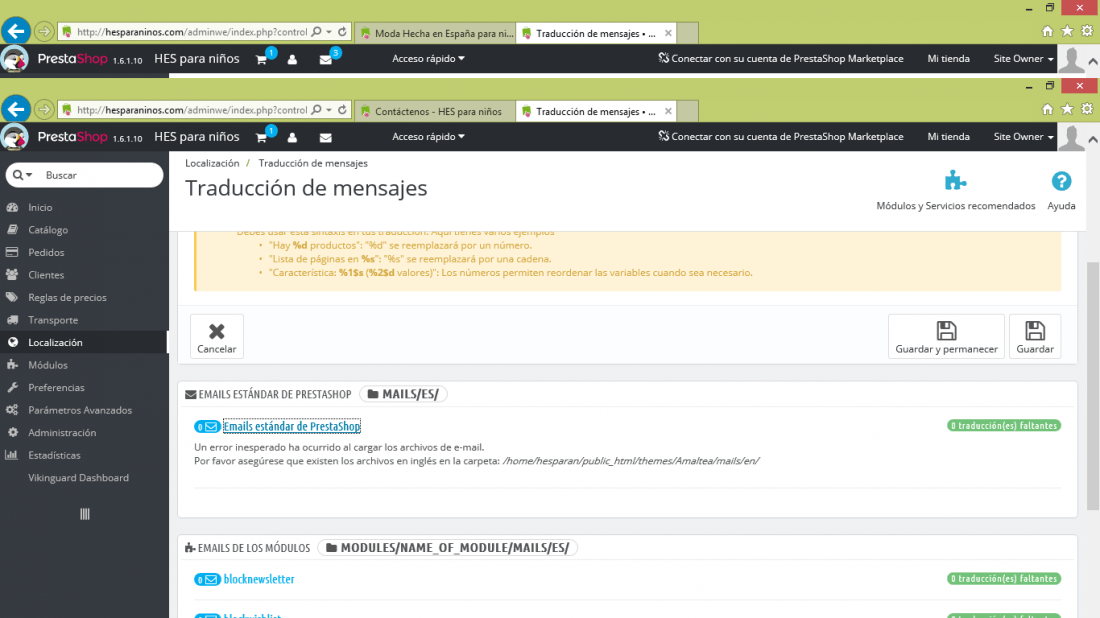This screenshot has height=618, width=1100.
Task: Click user avatar in front PrestaShop header
Action: pyautogui.click(x=1071, y=137)
